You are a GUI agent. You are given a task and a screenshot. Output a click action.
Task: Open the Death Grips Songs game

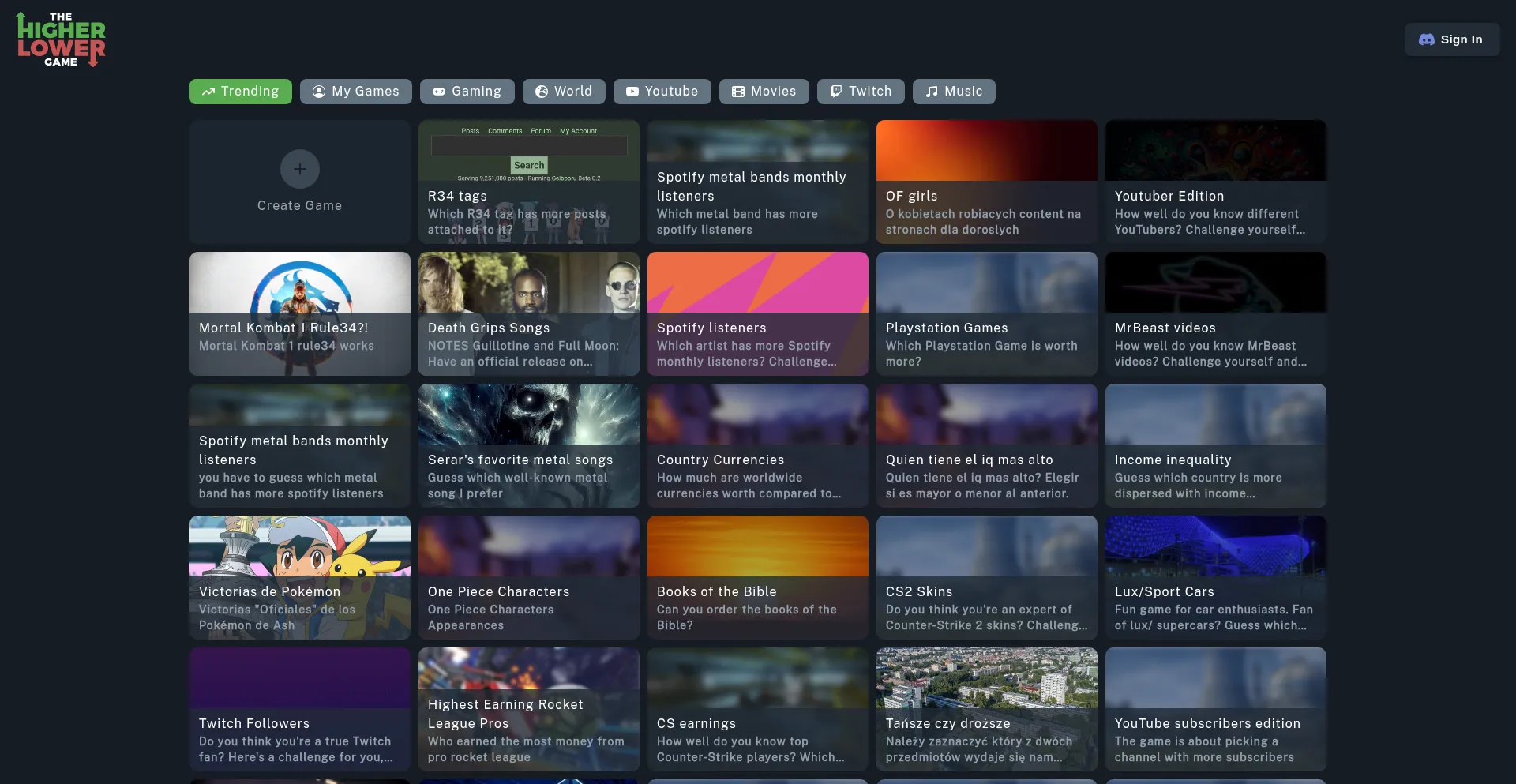coord(528,314)
